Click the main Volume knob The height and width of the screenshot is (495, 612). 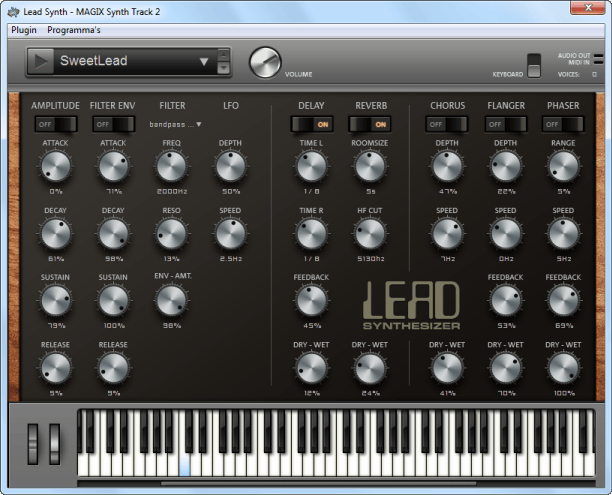click(x=265, y=62)
